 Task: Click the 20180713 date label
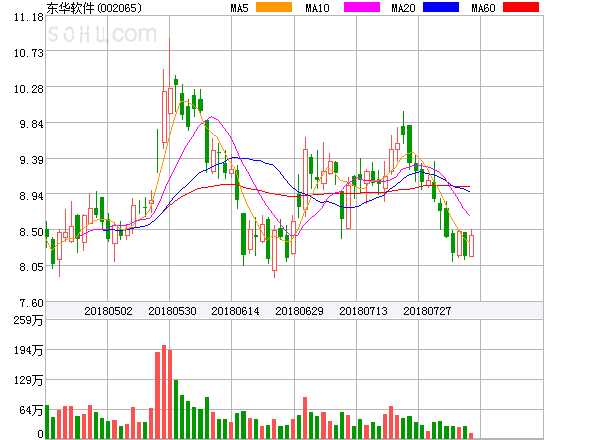[363, 311]
